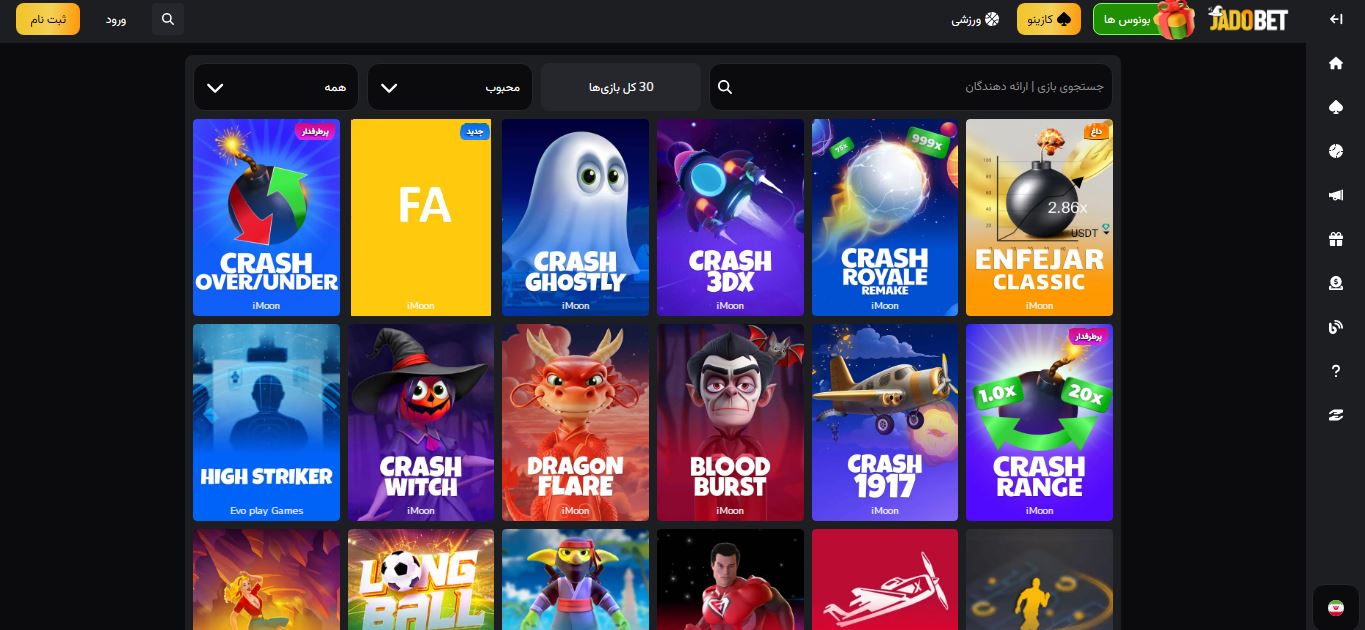Select the spade casino icon in sidebar
This screenshot has width=1365, height=630.
pos(1335,107)
